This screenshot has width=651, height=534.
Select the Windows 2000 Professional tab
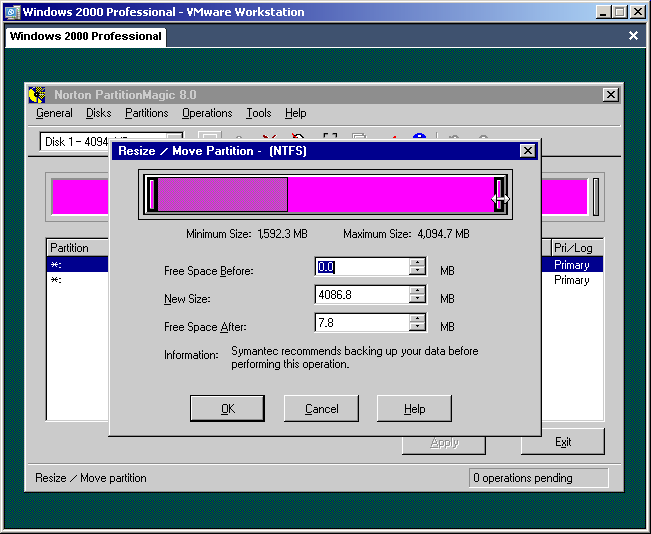86,37
